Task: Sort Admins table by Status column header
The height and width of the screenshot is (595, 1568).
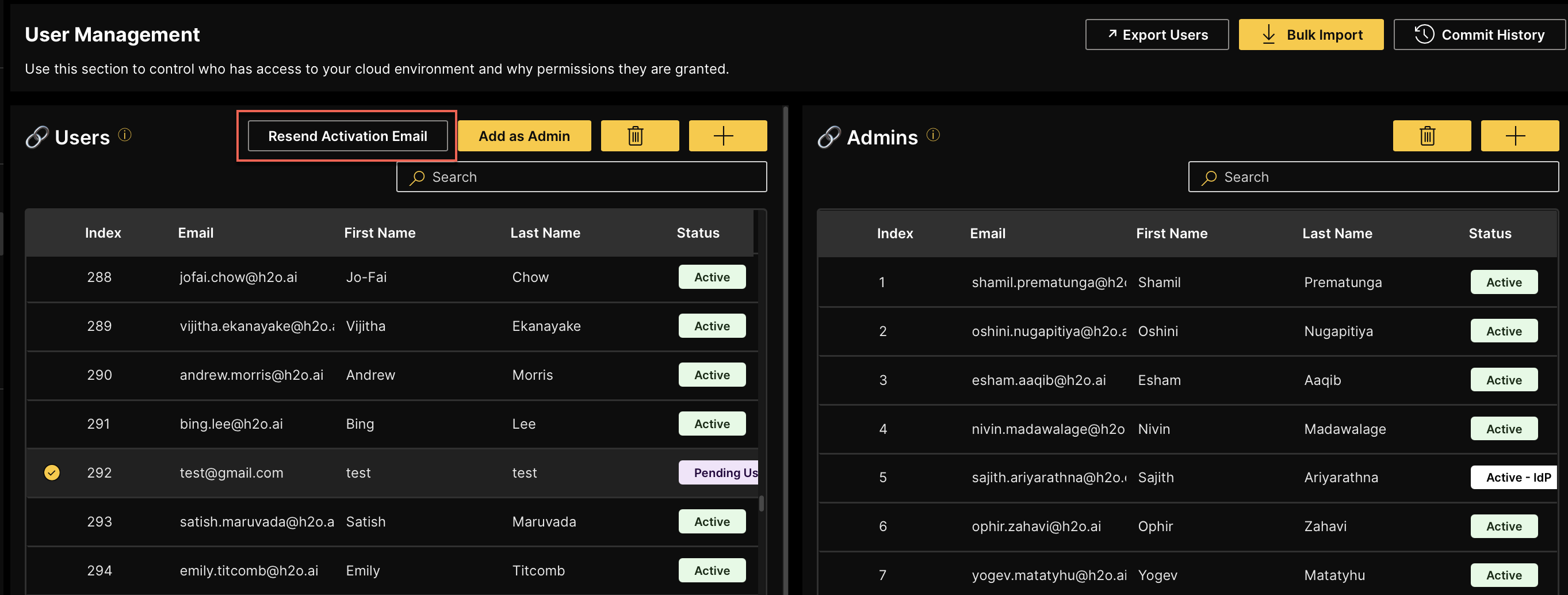Action: (x=1489, y=233)
